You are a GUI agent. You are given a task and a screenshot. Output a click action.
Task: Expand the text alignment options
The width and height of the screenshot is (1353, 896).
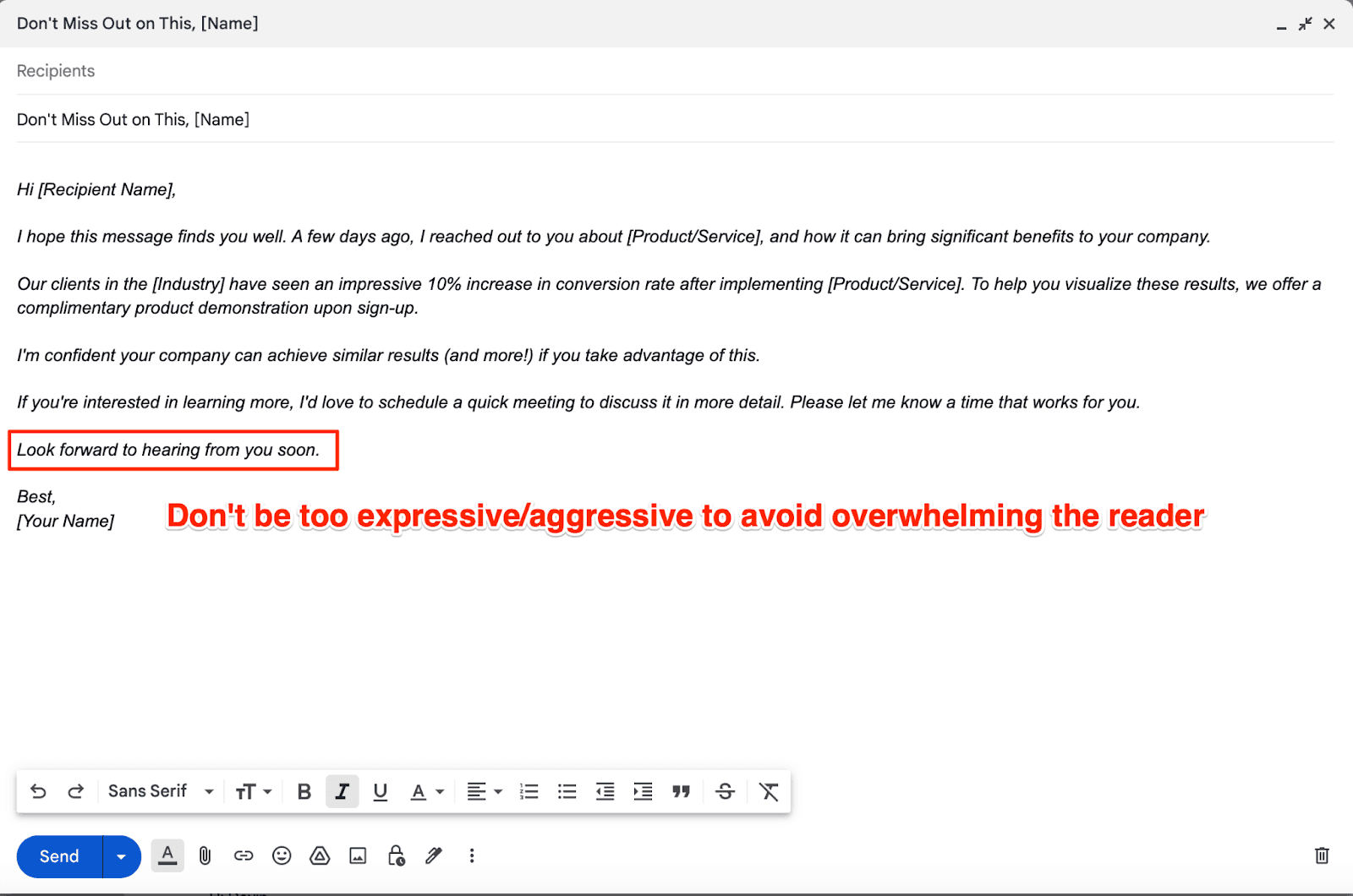click(483, 791)
